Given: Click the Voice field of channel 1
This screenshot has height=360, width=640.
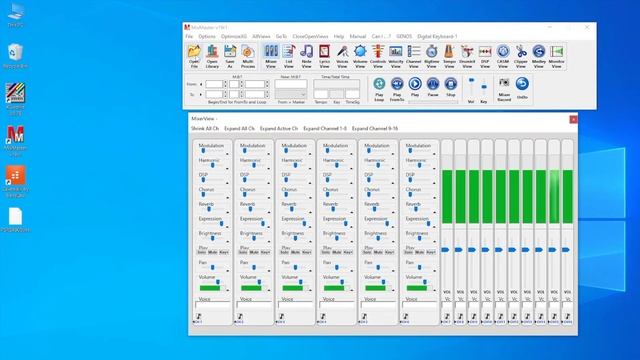Looking at the screenshot, I should click(x=213, y=305).
